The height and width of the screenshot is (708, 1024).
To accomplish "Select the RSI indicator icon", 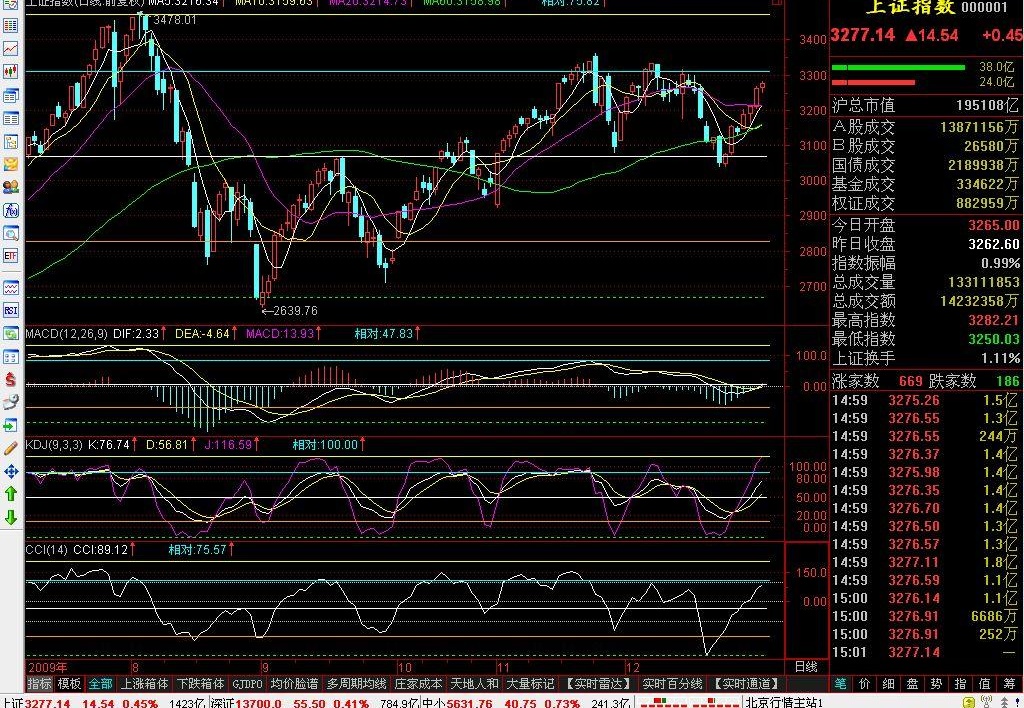I will pyautogui.click(x=10, y=310).
